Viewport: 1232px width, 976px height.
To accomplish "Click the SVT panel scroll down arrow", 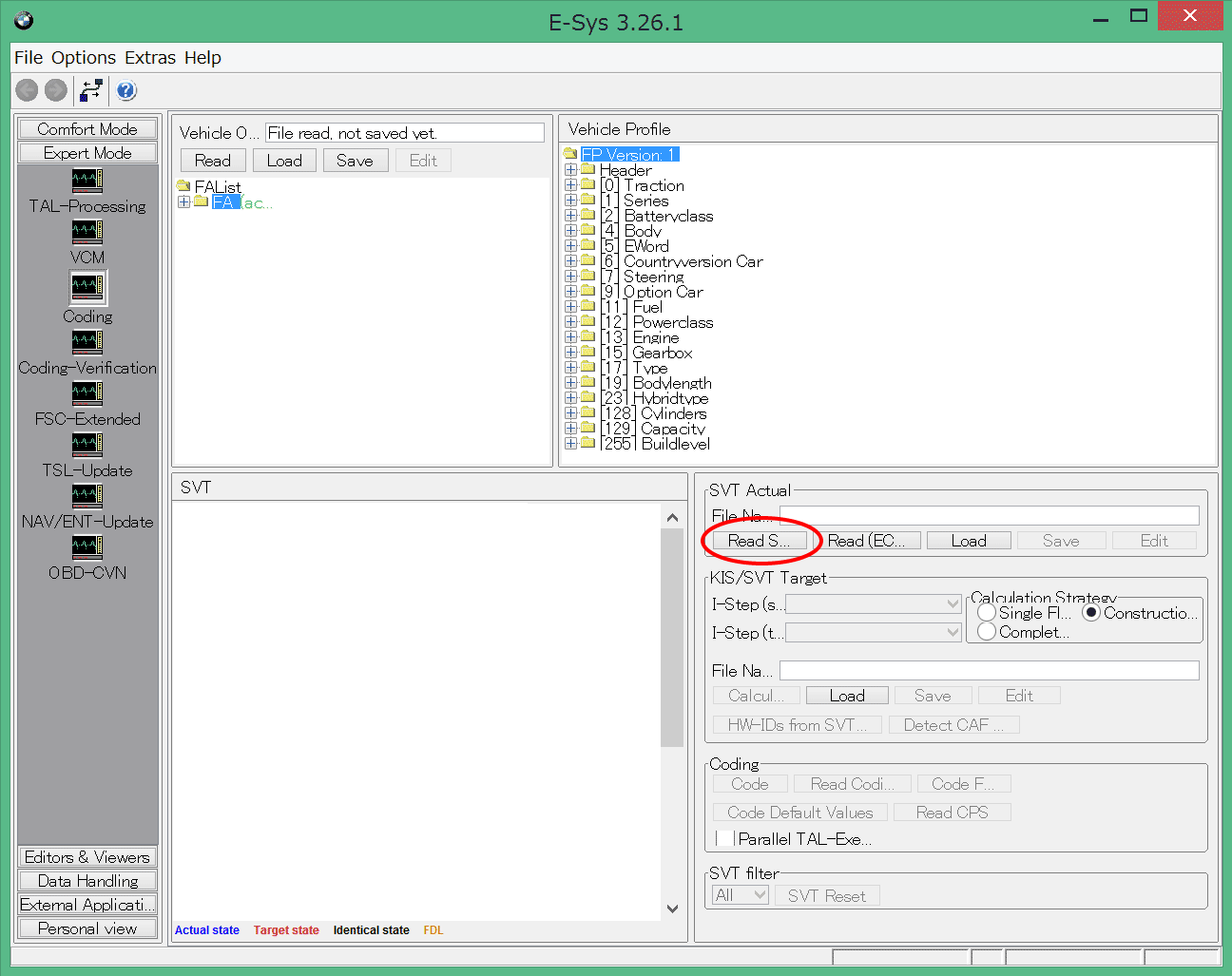I will pos(672,909).
